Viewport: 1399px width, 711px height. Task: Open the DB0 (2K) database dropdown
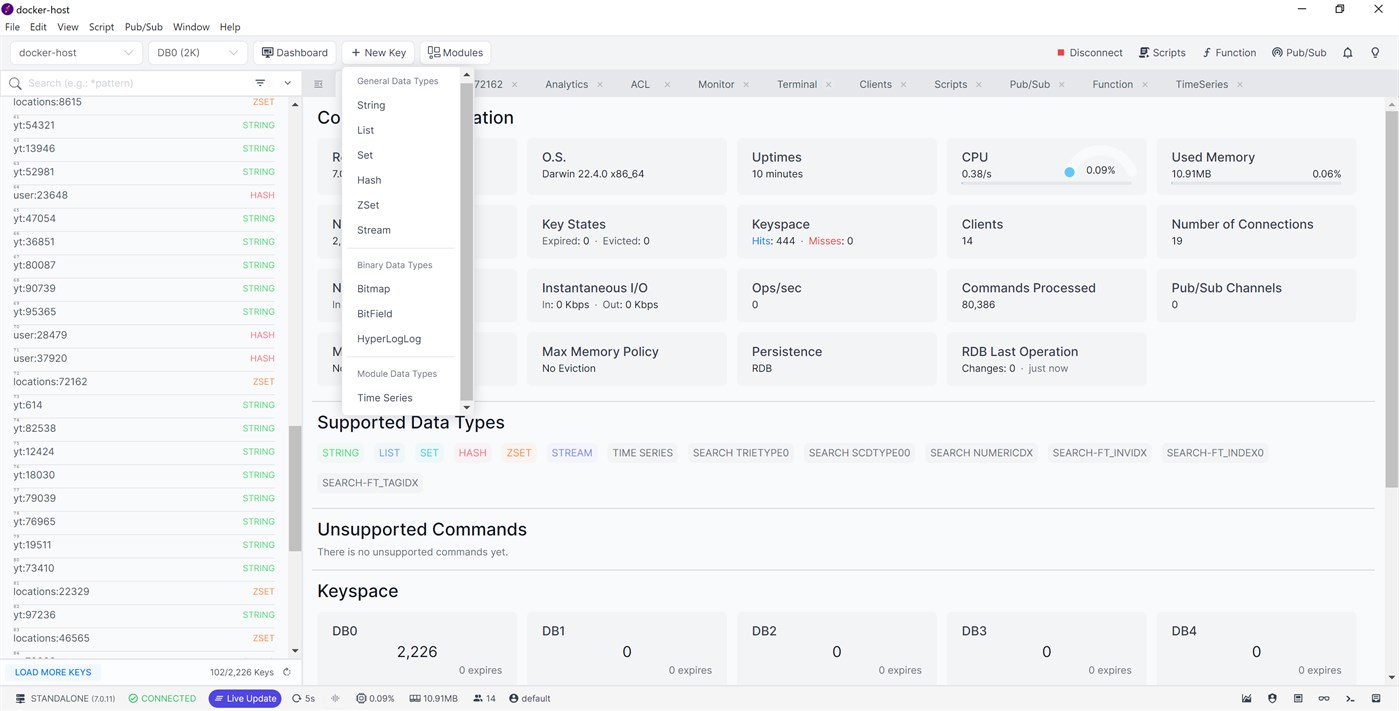point(197,53)
